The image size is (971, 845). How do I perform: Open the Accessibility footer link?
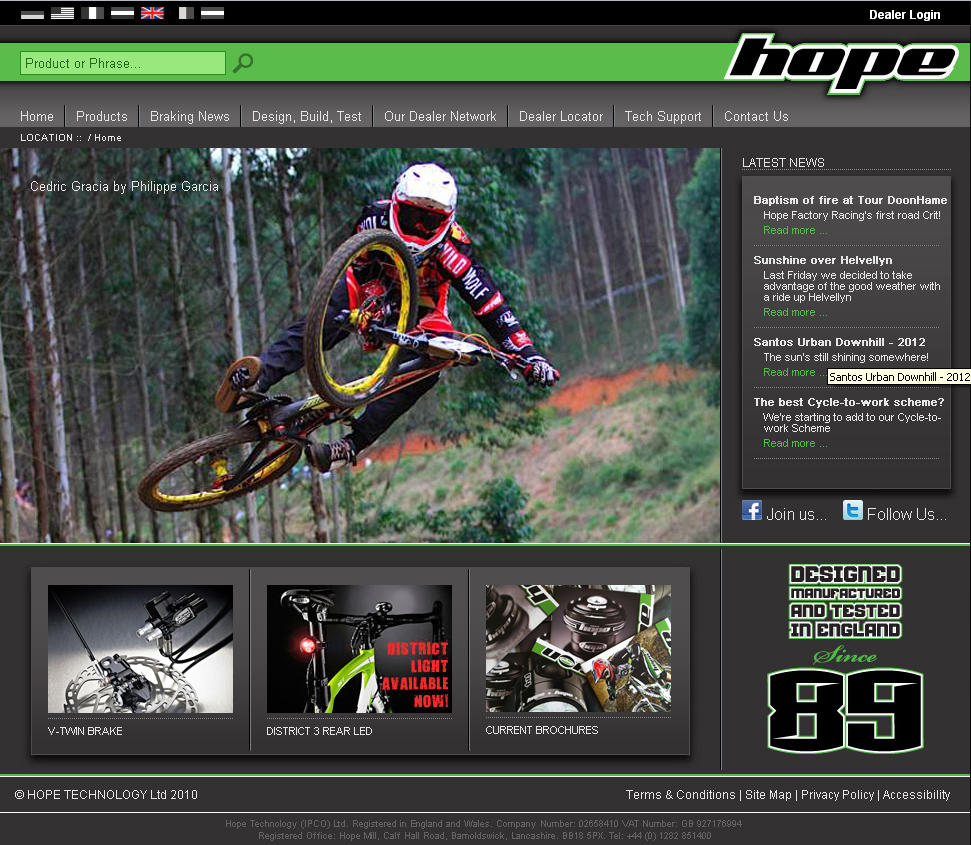pos(917,795)
